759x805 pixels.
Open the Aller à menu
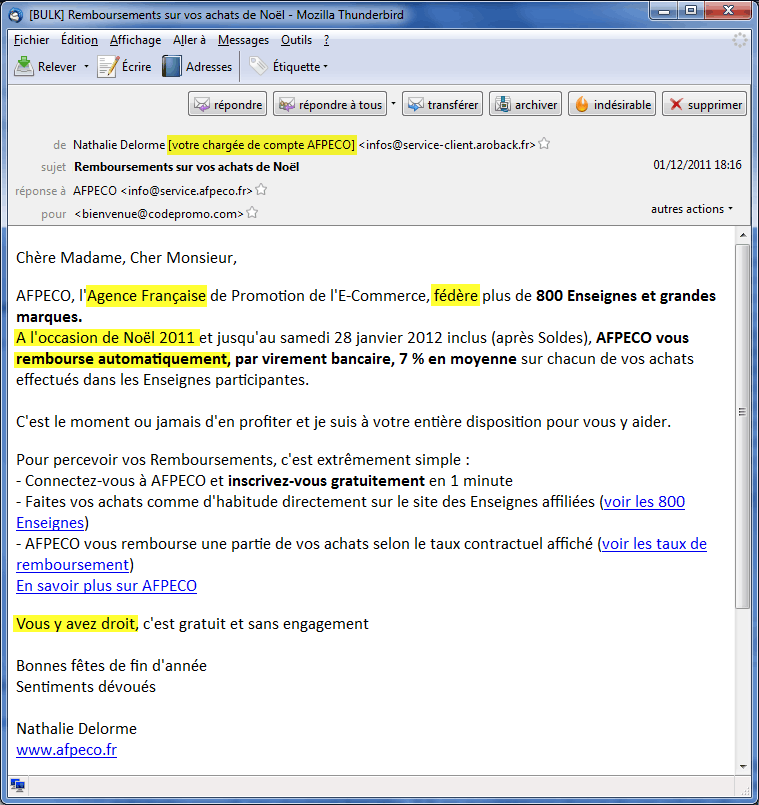(189, 40)
